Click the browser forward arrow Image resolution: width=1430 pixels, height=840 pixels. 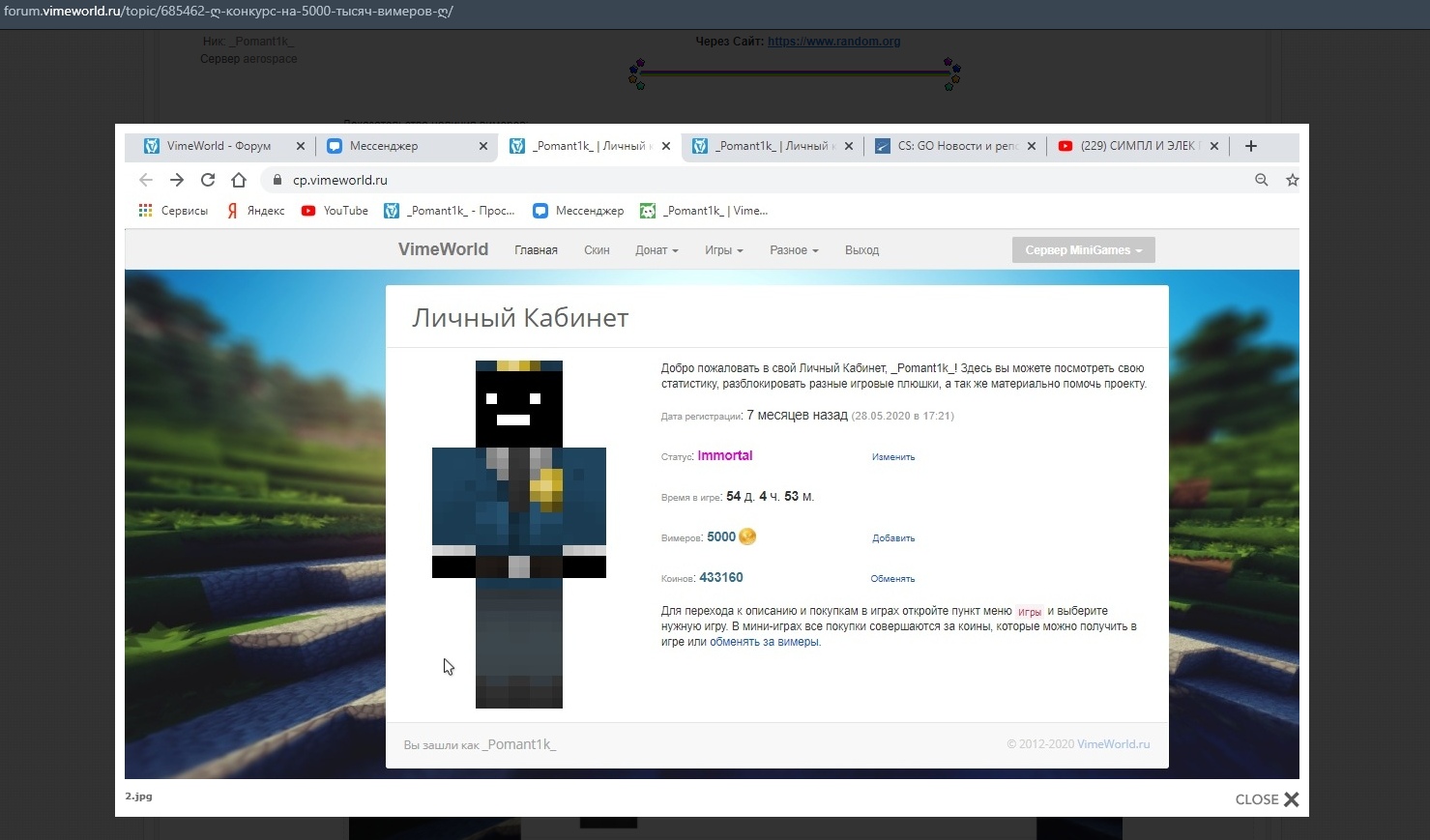click(x=177, y=180)
